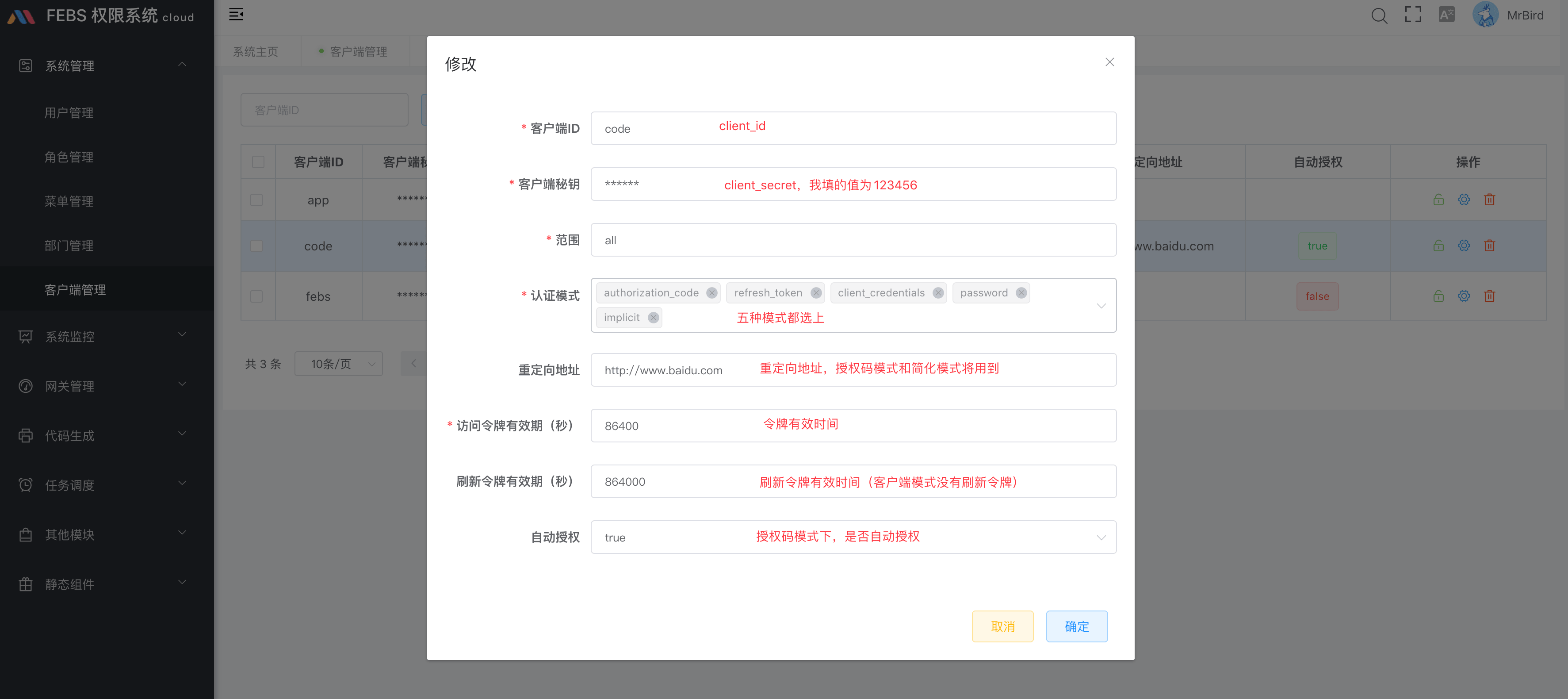Viewport: 1568px width, 699px height.
Task: Click the gear edit icon in app row
Action: 1463,200
